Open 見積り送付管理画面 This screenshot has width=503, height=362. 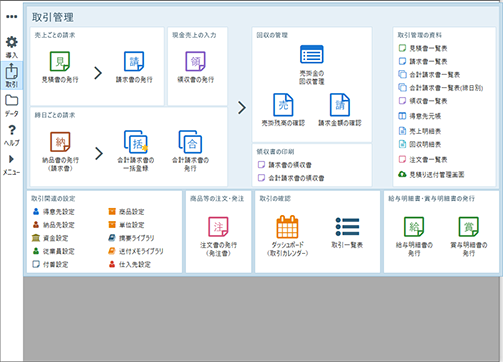431,174
